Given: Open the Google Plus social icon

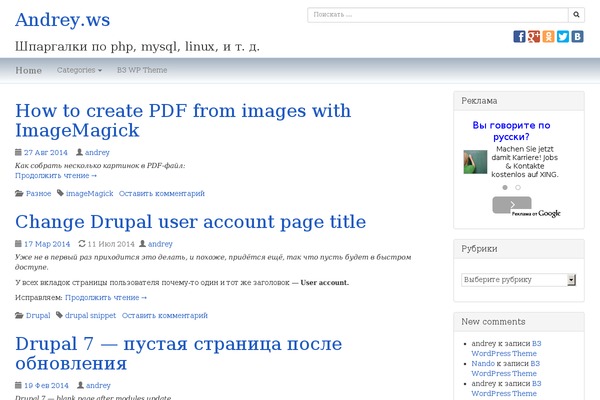Looking at the screenshot, I should (534, 37).
